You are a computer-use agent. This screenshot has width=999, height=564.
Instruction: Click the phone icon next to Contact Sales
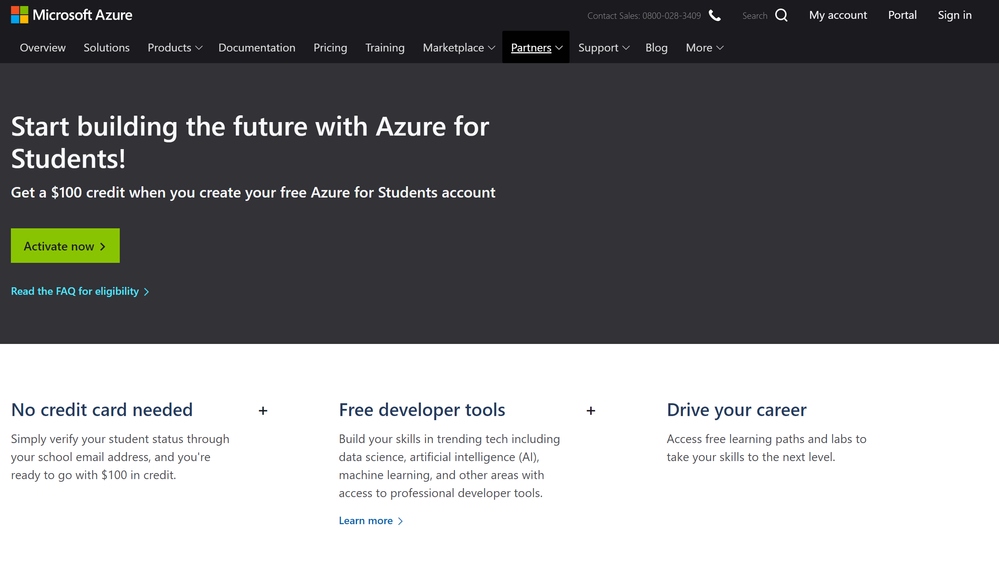click(x=714, y=15)
